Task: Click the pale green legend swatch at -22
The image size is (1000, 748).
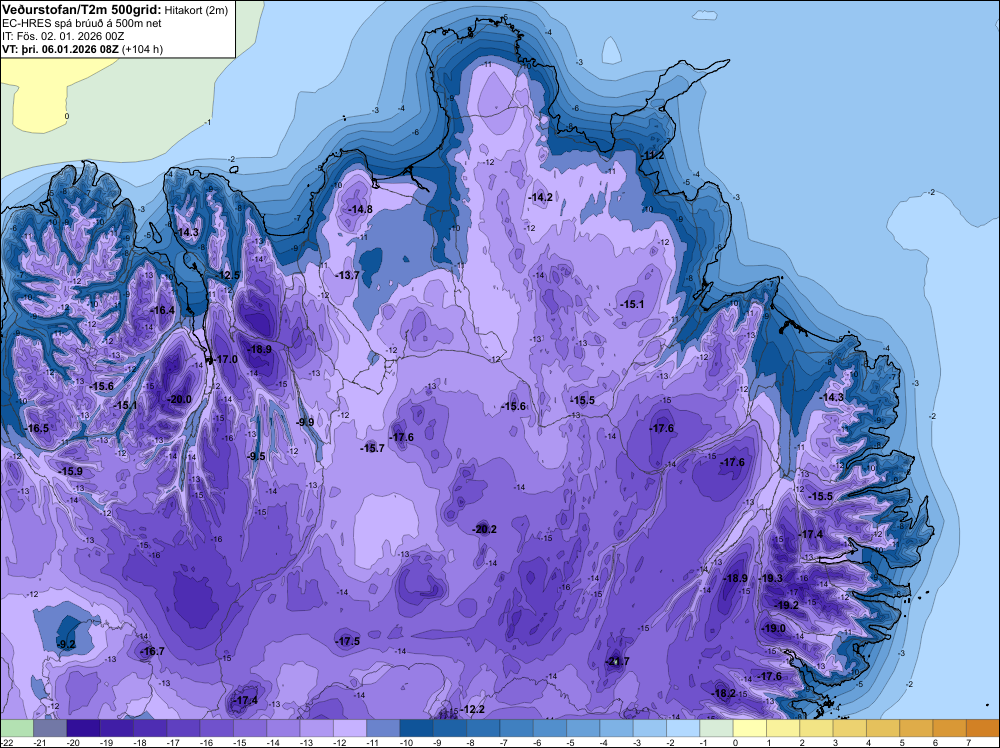Action: (x=17, y=728)
